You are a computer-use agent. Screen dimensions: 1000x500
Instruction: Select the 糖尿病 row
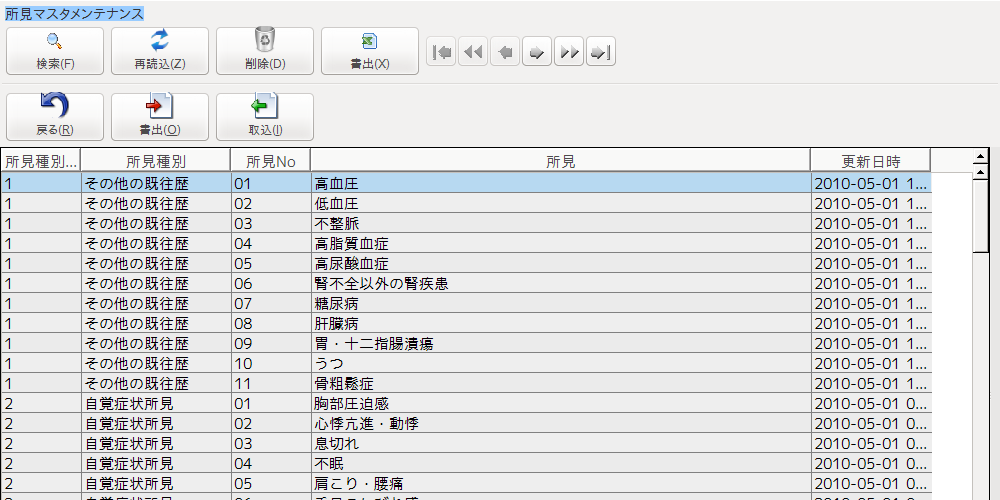tap(466, 304)
